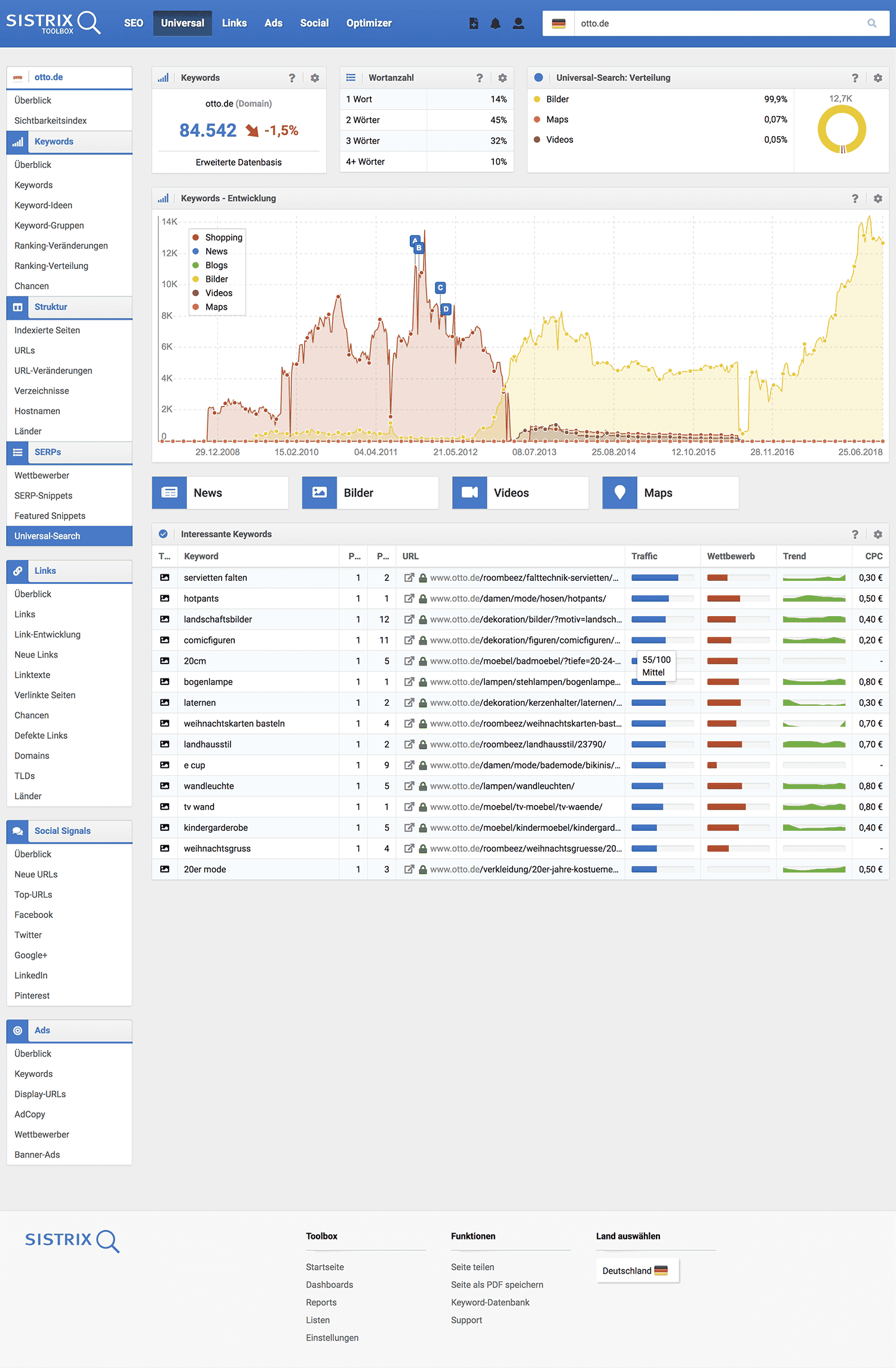
Task: Switch to the SEO tab
Action: click(134, 23)
